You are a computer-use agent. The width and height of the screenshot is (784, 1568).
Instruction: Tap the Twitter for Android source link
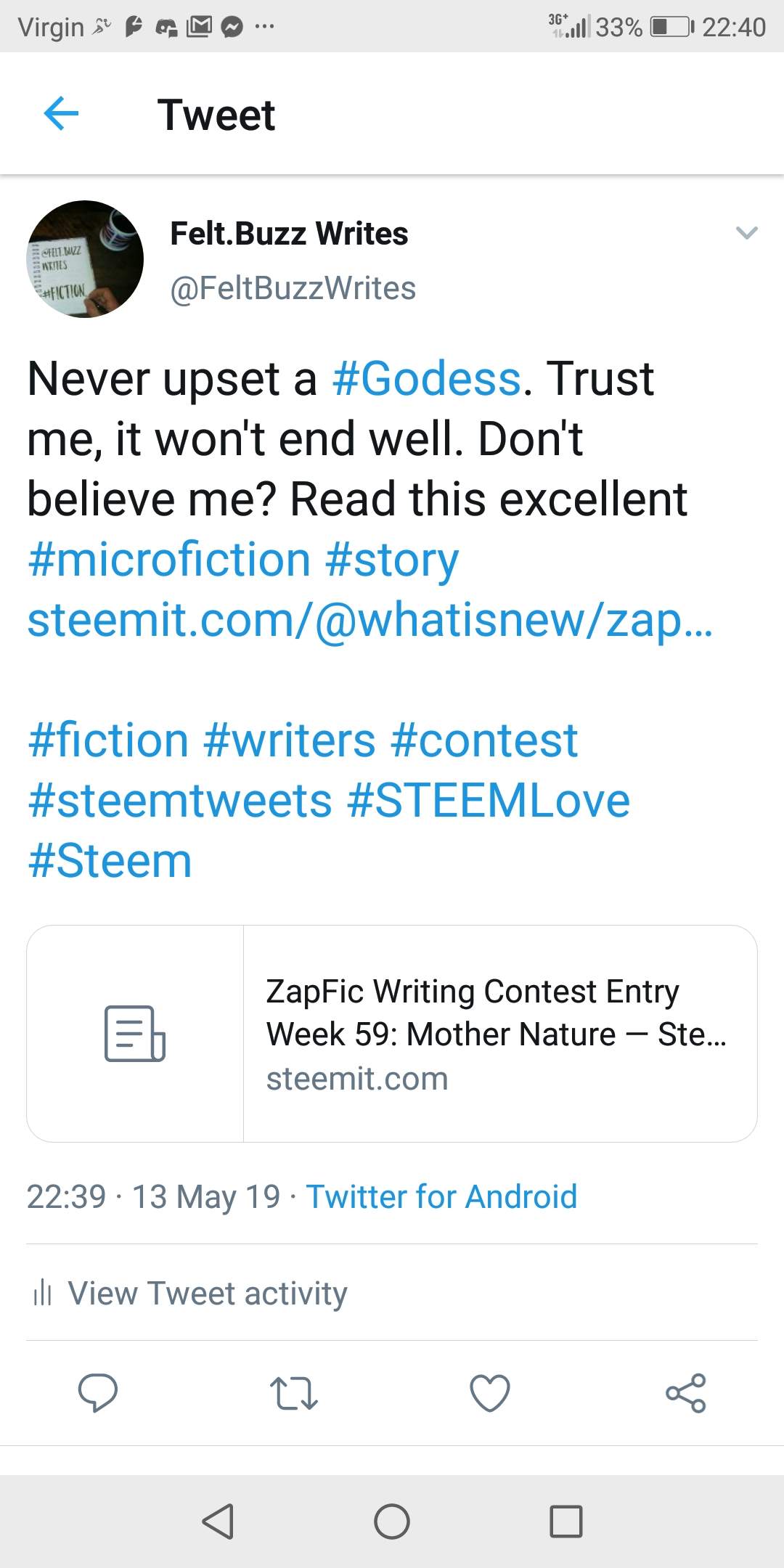[441, 1196]
